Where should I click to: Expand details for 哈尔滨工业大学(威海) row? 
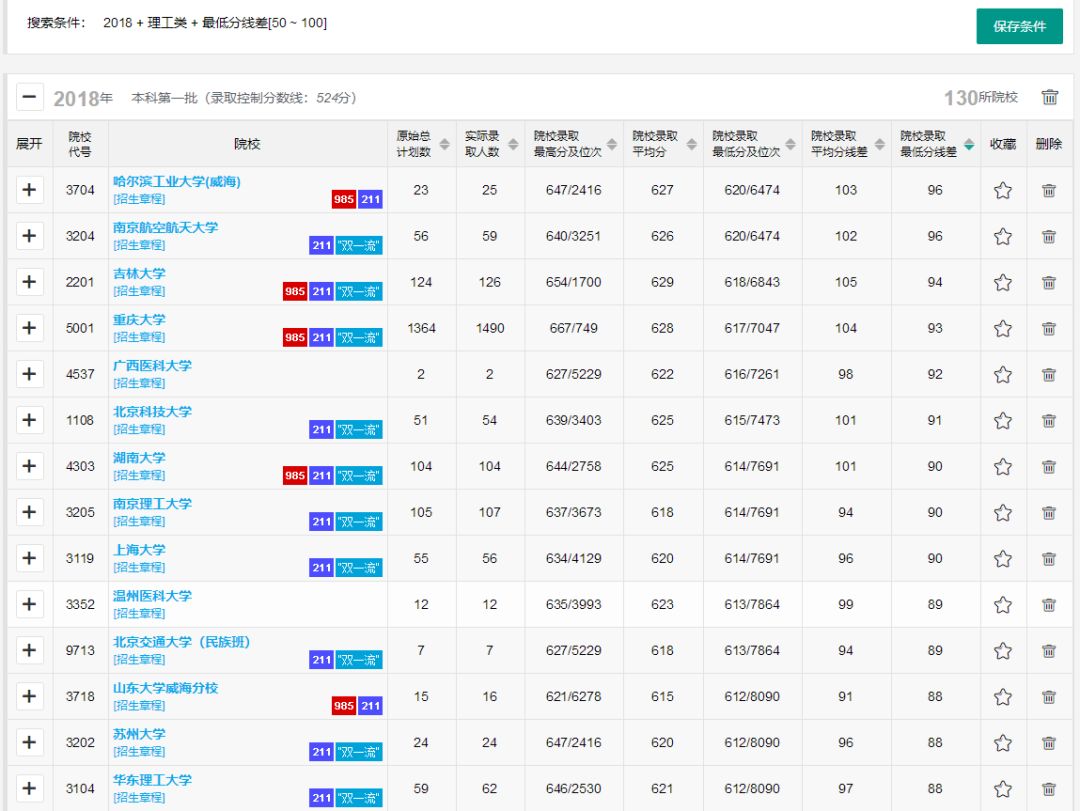coord(30,189)
